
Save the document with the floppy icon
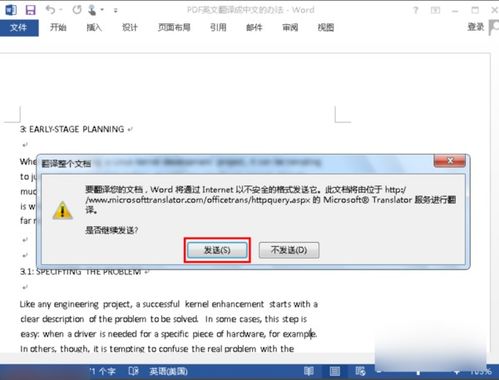click(30, 10)
